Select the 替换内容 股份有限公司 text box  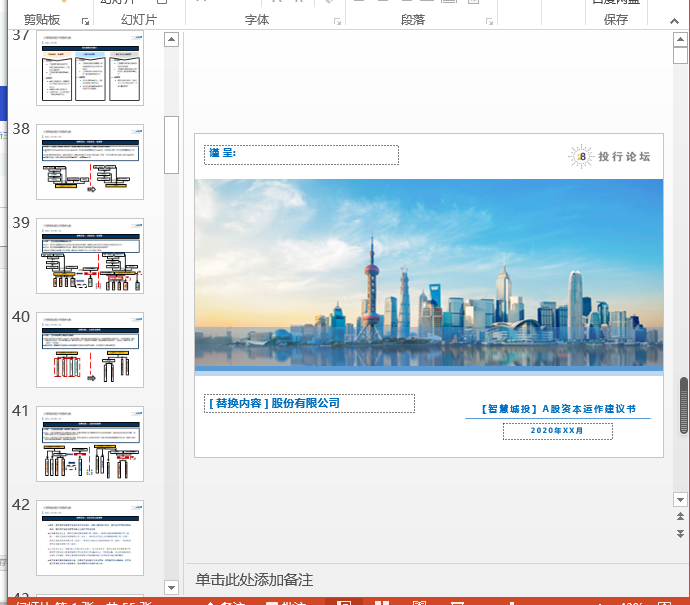309,403
